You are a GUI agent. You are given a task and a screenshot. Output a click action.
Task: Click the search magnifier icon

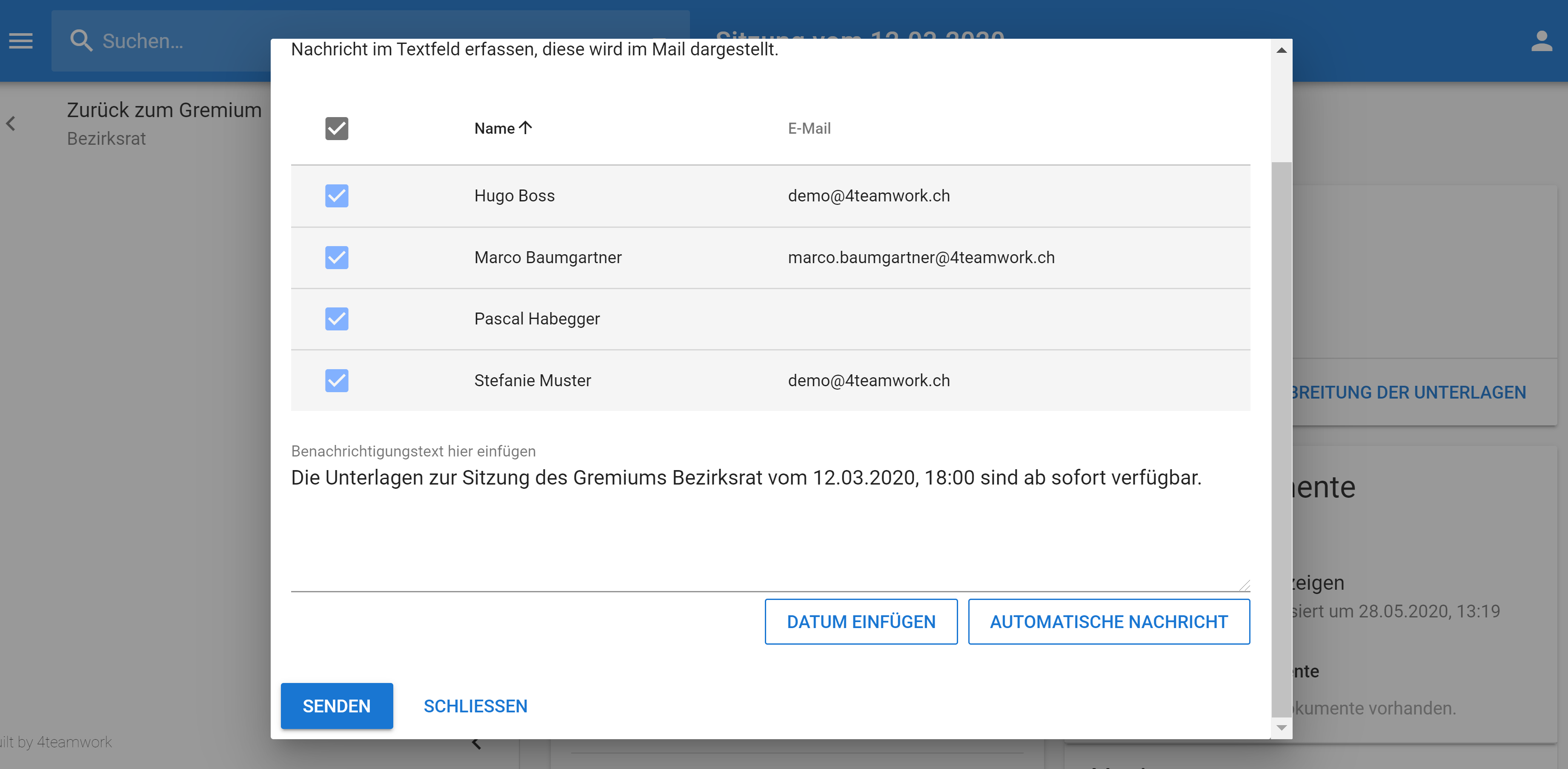point(81,41)
